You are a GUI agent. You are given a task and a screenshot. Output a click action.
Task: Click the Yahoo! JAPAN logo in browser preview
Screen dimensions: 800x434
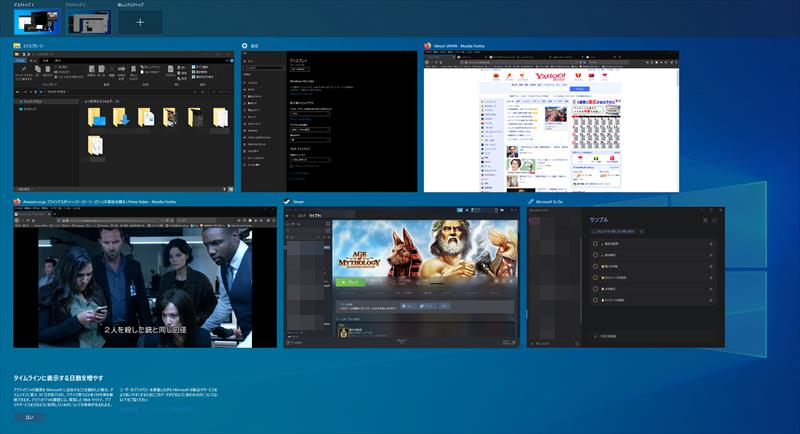pos(550,76)
